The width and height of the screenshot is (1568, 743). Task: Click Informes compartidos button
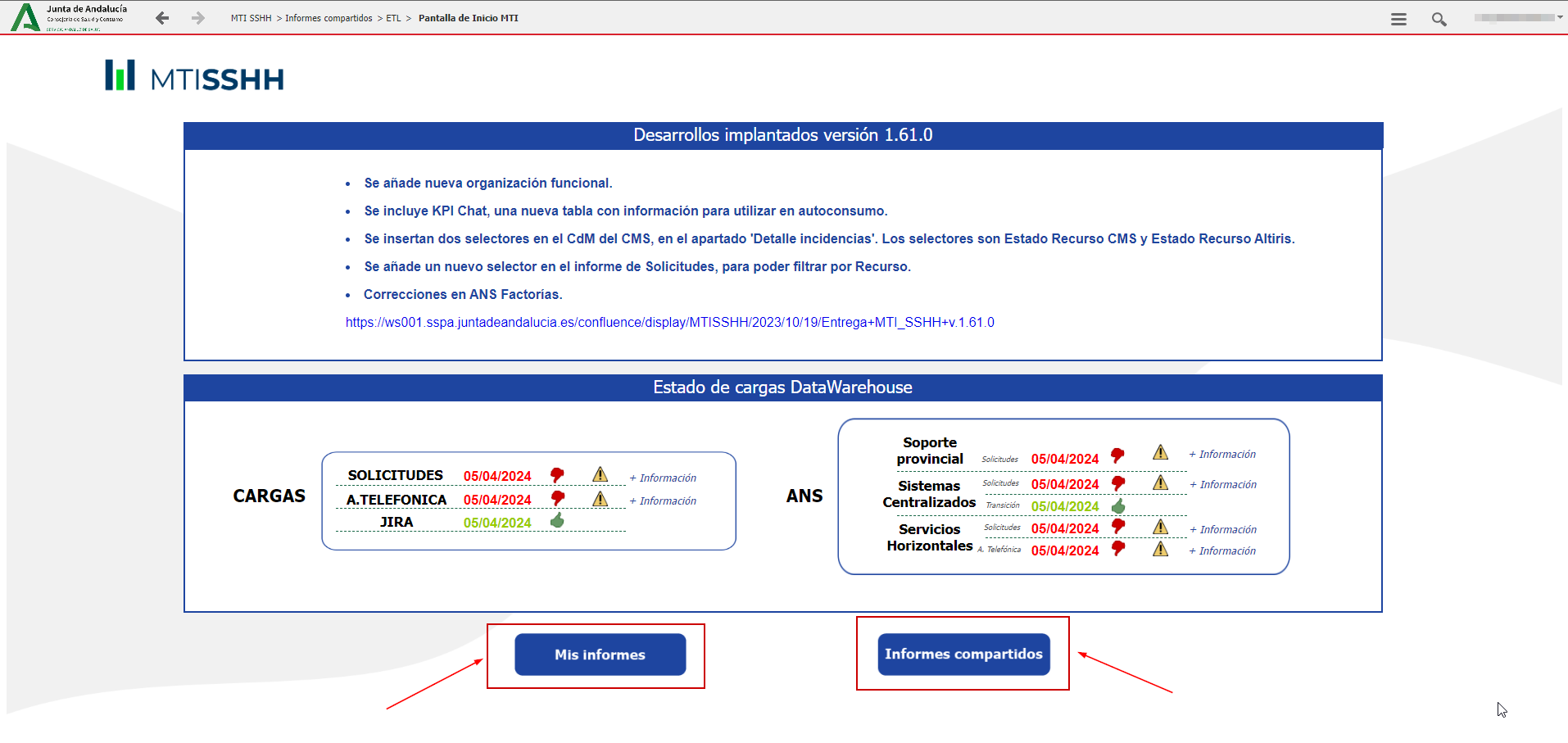(963, 654)
